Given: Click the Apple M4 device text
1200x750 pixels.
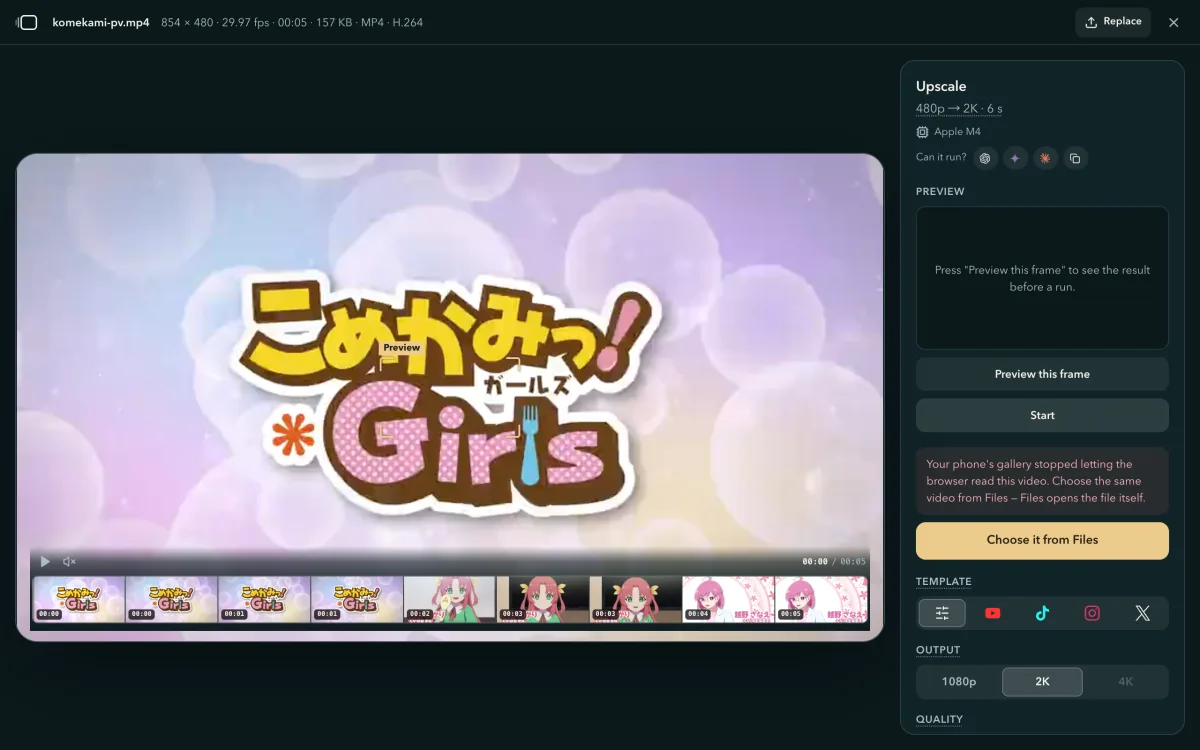Looking at the screenshot, I should [x=957, y=132].
